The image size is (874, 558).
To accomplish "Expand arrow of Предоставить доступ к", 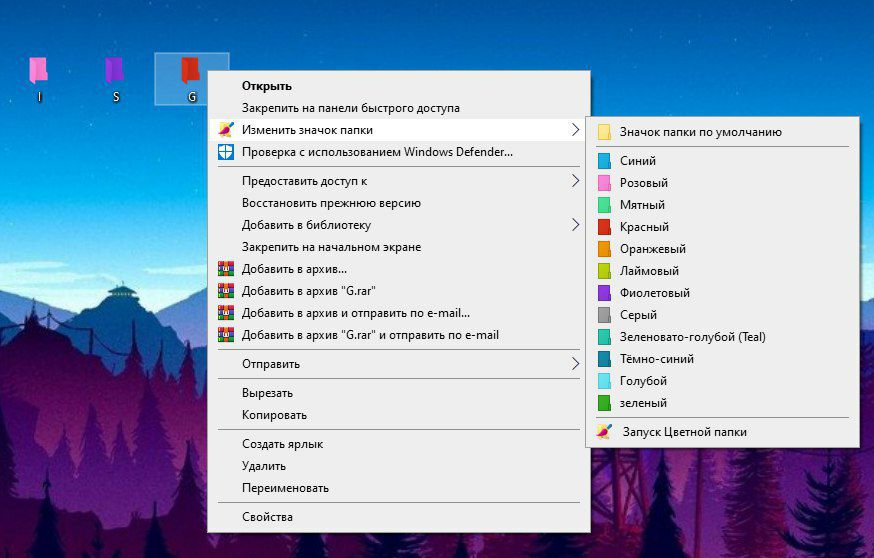I will tap(575, 181).
